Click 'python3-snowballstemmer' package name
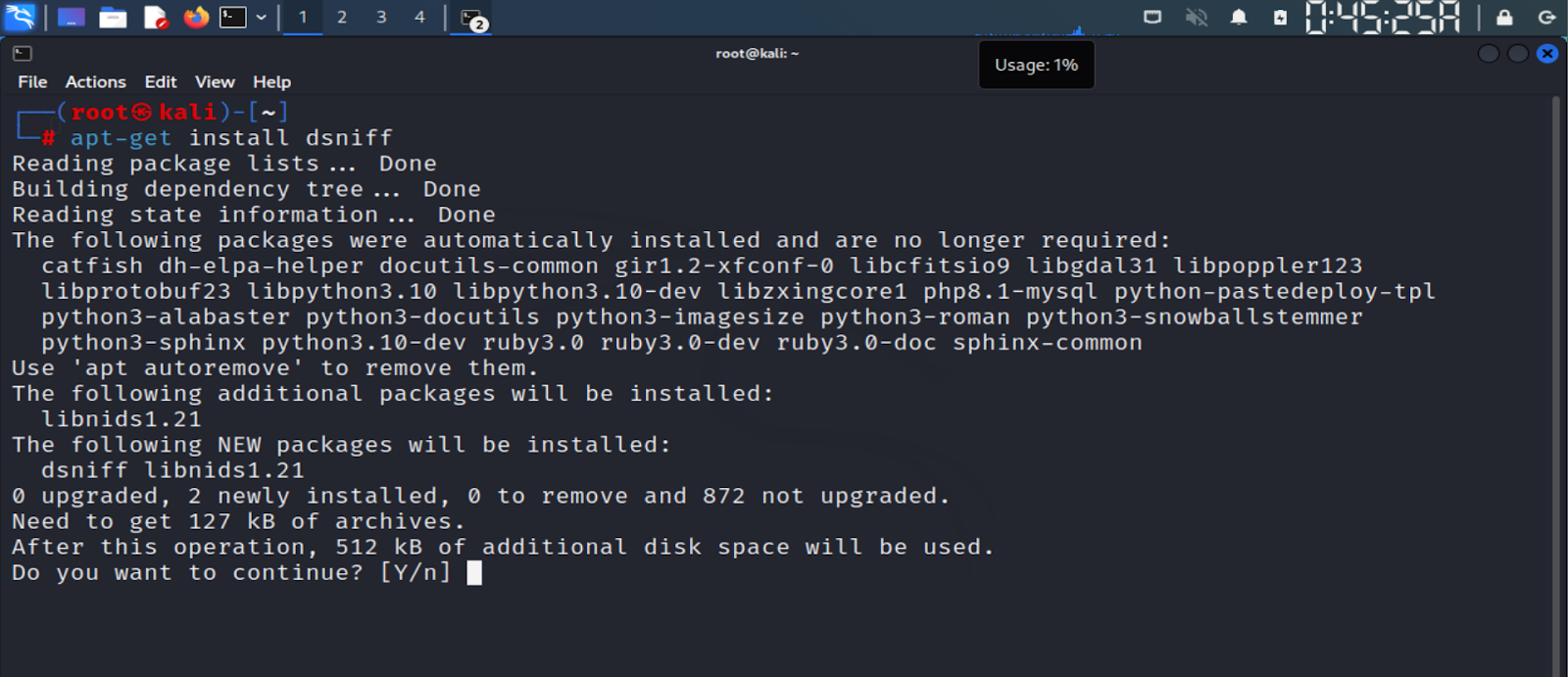Viewport: 1568px width, 677px height. tap(1195, 316)
